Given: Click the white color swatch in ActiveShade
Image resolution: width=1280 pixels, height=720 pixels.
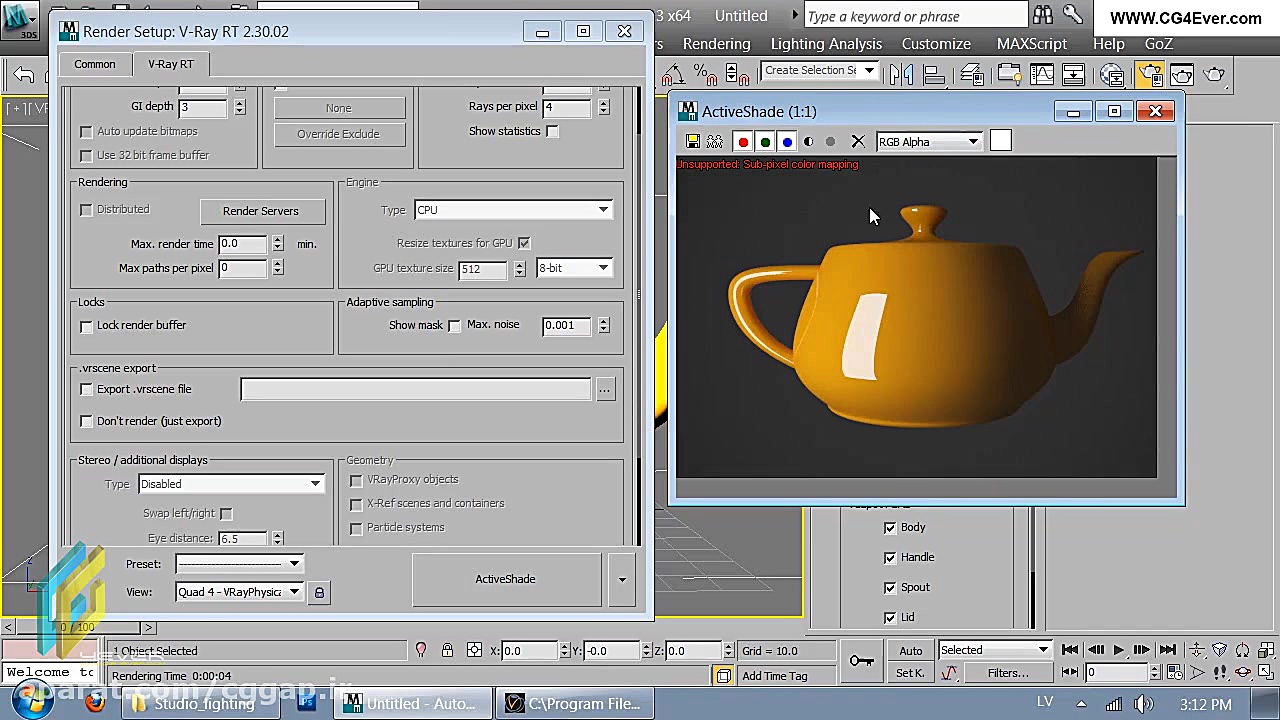Looking at the screenshot, I should click(1000, 142).
